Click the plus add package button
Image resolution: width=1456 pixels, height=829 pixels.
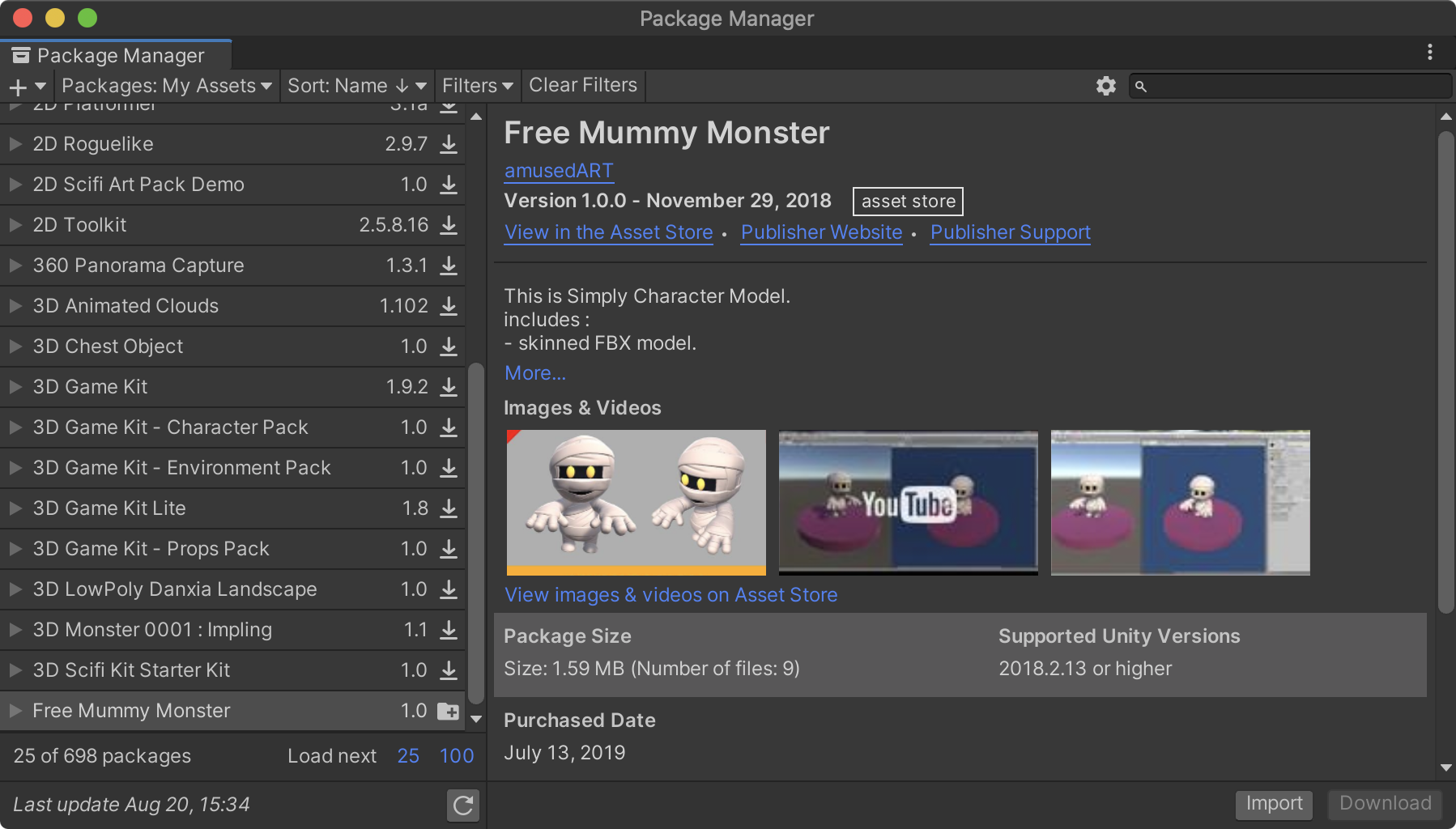pos(28,86)
